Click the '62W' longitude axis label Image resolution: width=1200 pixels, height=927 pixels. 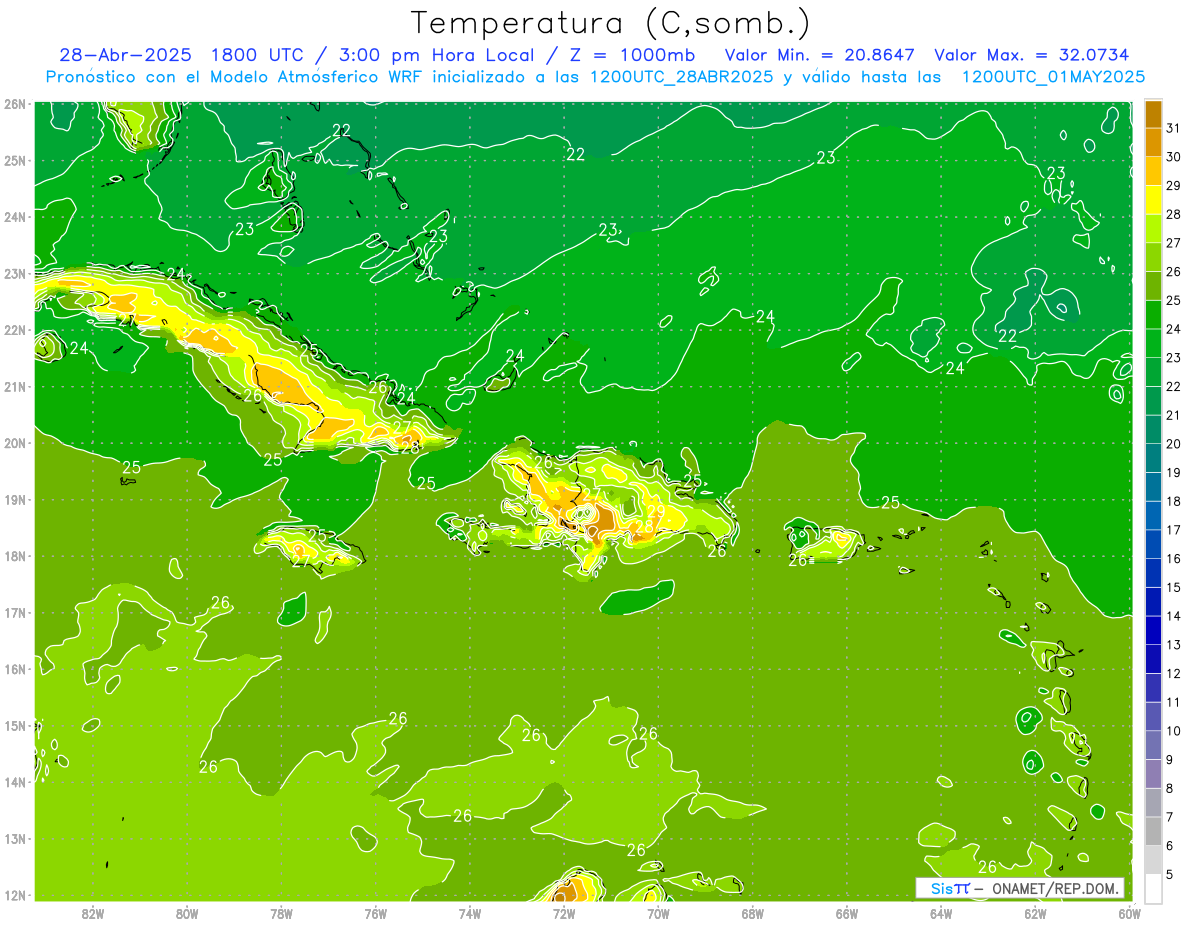click(1035, 913)
